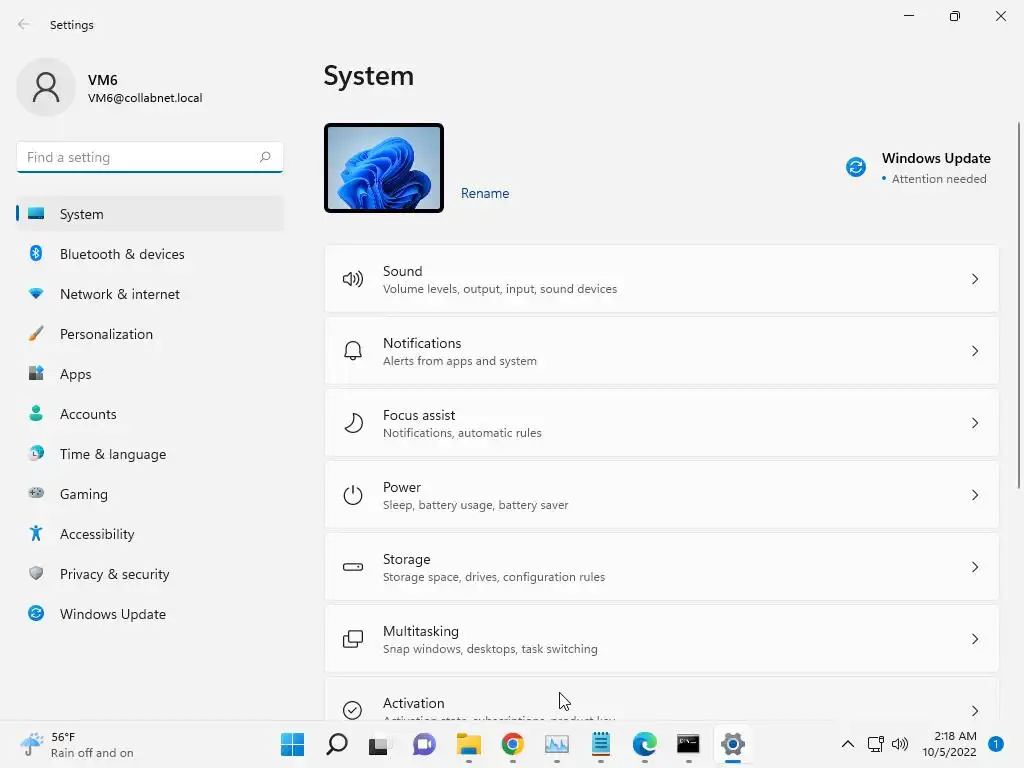Viewport: 1024px width, 768px height.
Task: Open Task View from the taskbar
Action: click(x=379, y=744)
